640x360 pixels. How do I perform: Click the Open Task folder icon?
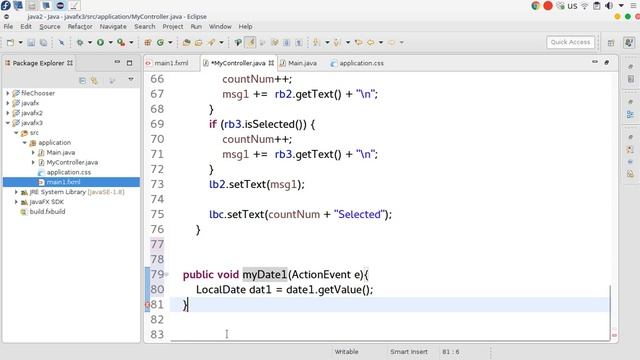click(199, 42)
